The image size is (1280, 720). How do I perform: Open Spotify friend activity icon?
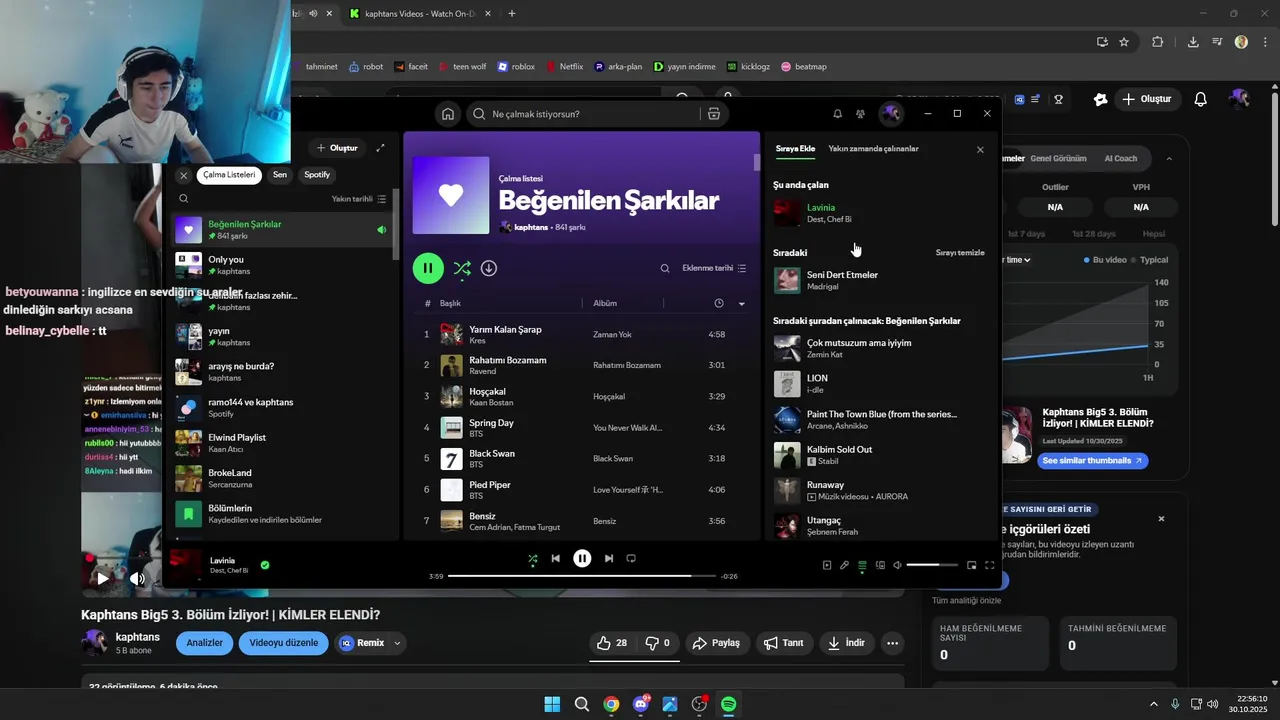click(860, 114)
